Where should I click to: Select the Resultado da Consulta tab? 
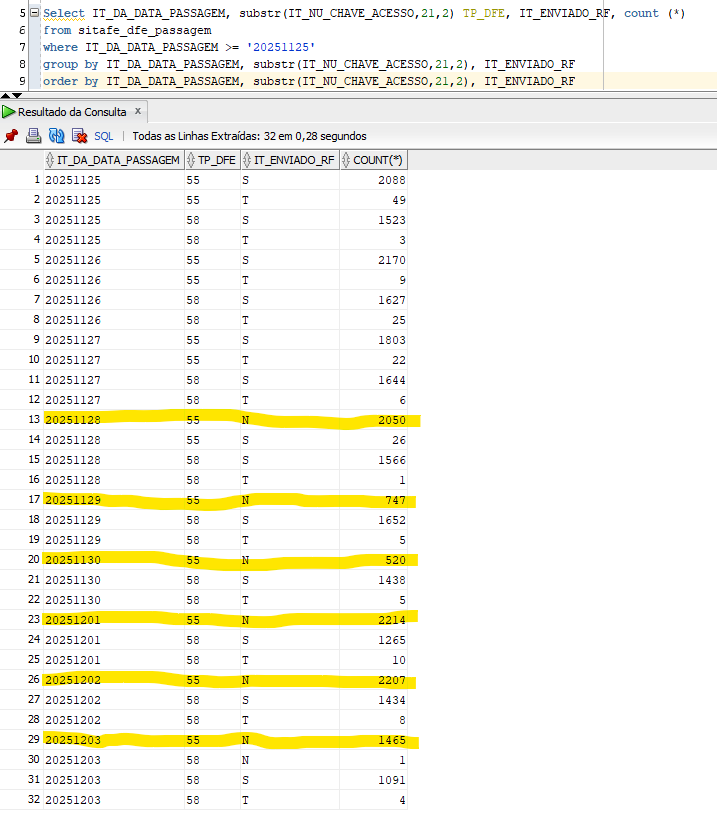(72, 112)
